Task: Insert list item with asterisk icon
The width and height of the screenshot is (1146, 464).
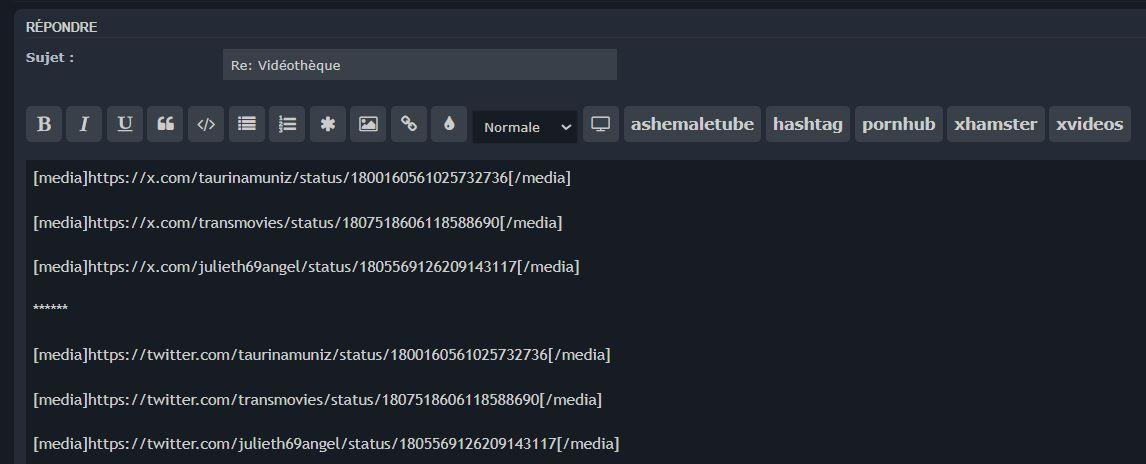Action: (327, 124)
